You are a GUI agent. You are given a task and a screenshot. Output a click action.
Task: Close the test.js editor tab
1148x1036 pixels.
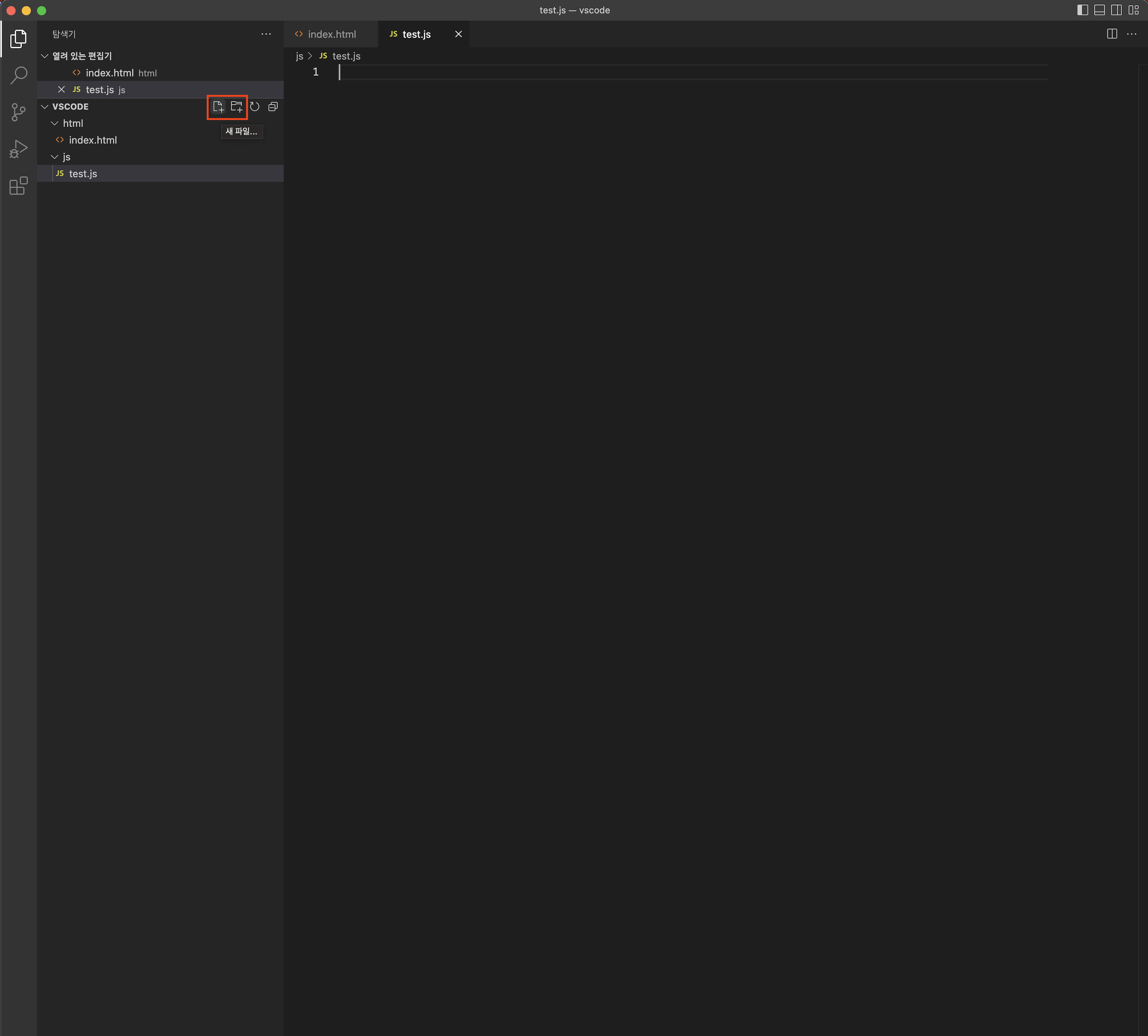[x=458, y=35]
